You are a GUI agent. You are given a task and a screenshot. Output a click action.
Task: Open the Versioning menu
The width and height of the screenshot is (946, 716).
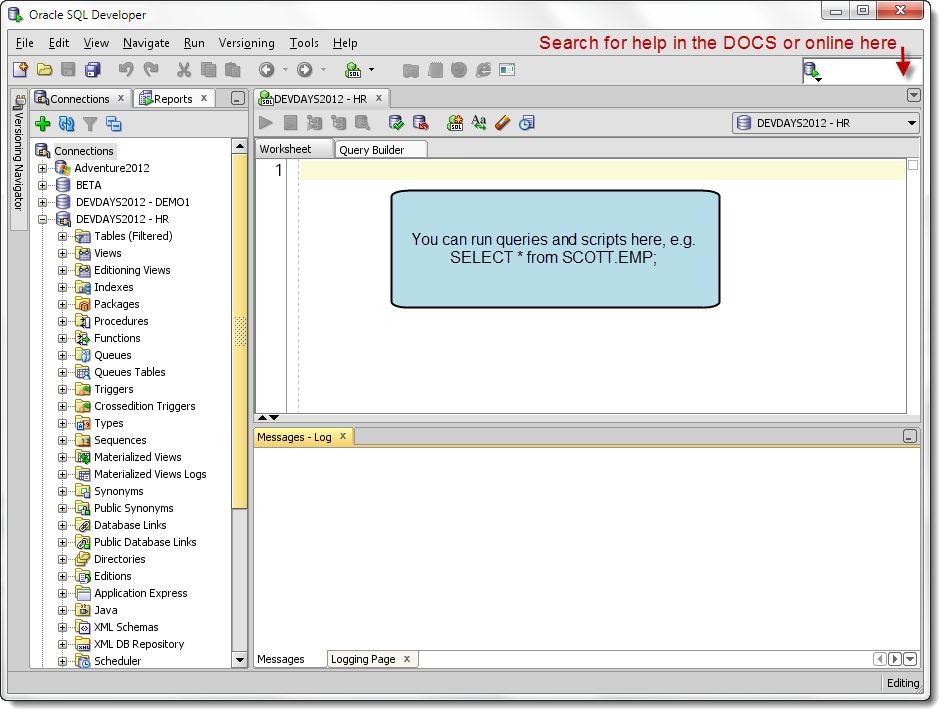click(246, 43)
